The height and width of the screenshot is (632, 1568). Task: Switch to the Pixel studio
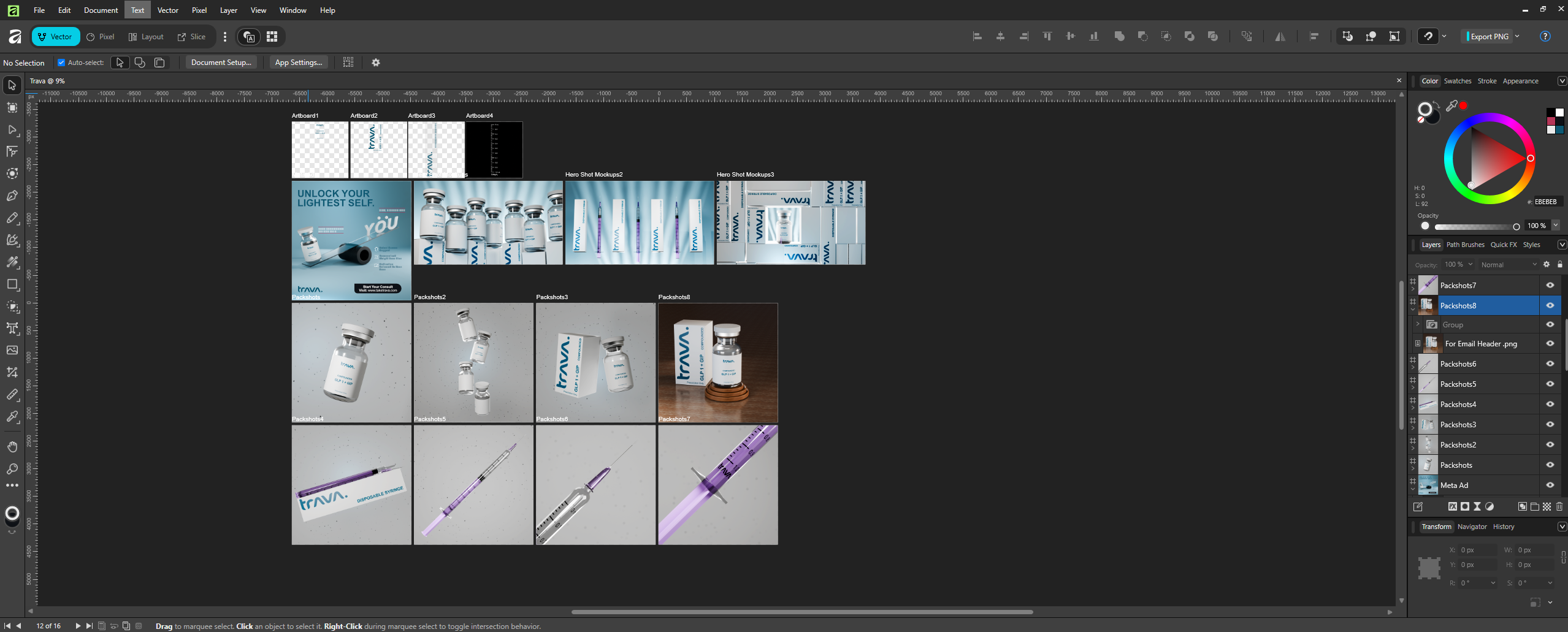(x=101, y=37)
